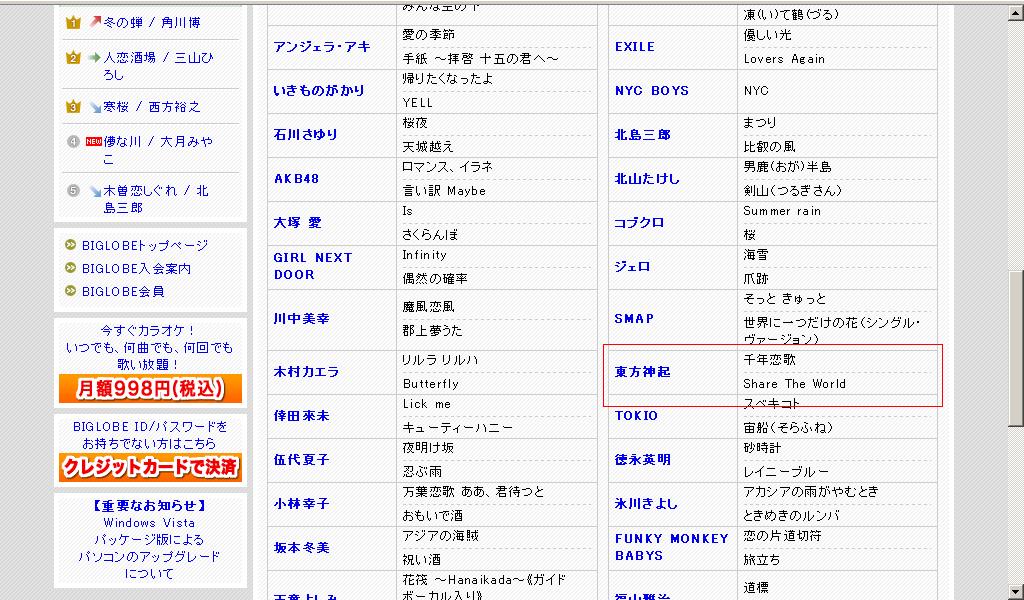Open artist 氷川きよし

pos(647,503)
